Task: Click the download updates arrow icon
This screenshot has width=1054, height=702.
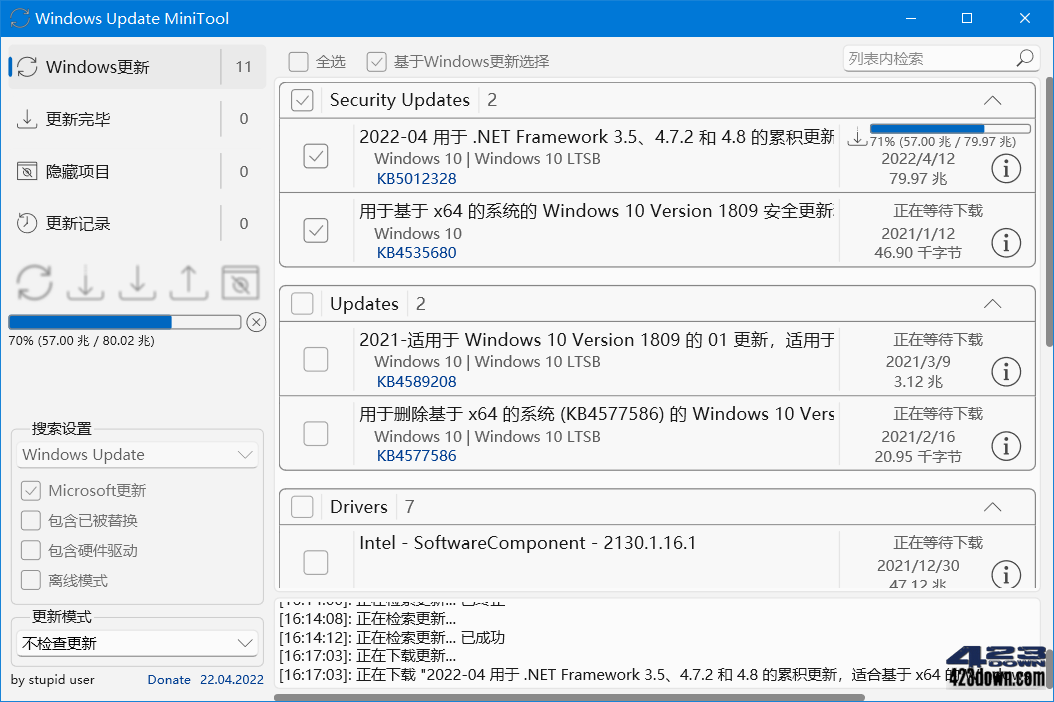Action: point(85,282)
